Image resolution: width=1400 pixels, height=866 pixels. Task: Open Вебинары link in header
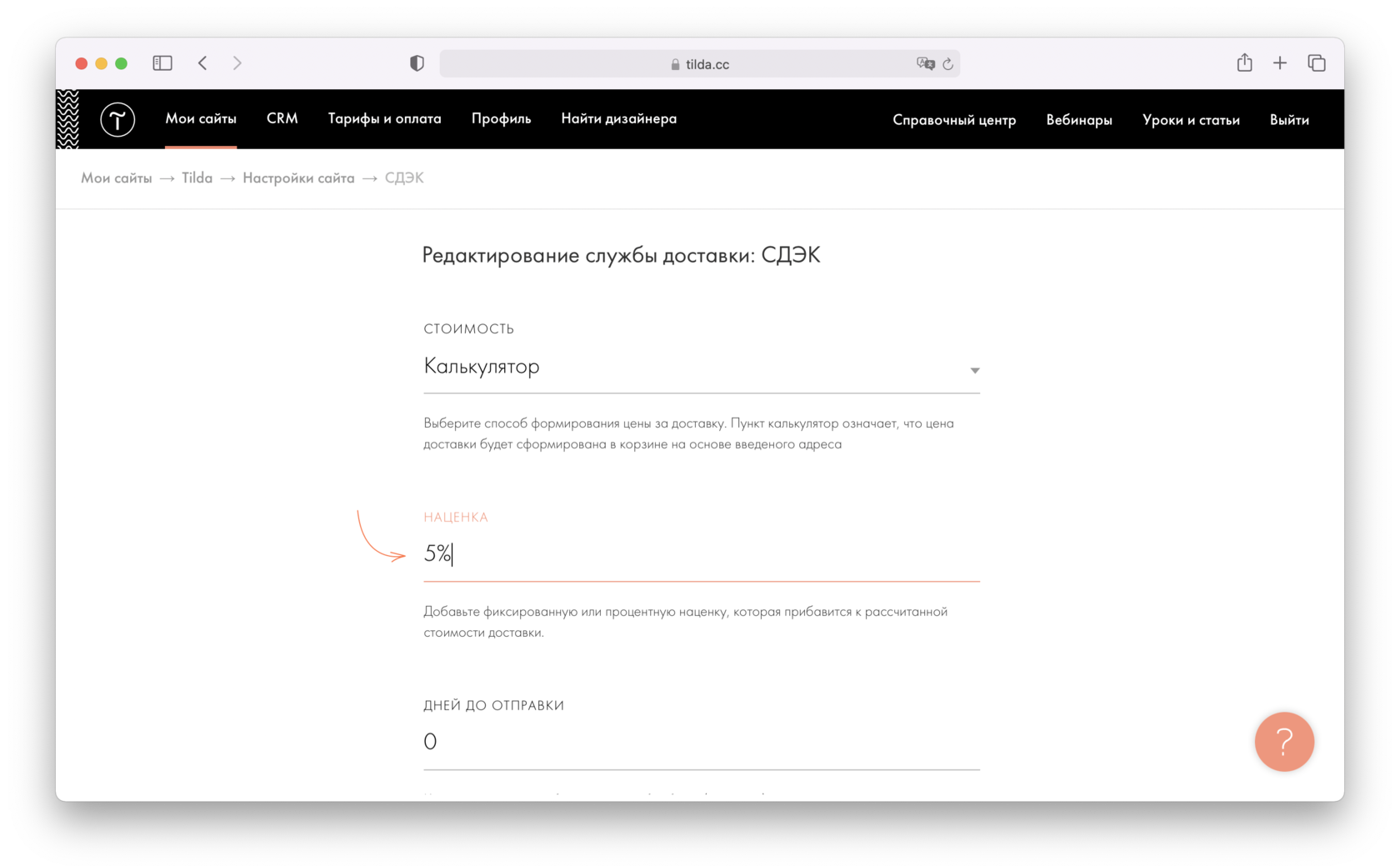coord(1079,120)
